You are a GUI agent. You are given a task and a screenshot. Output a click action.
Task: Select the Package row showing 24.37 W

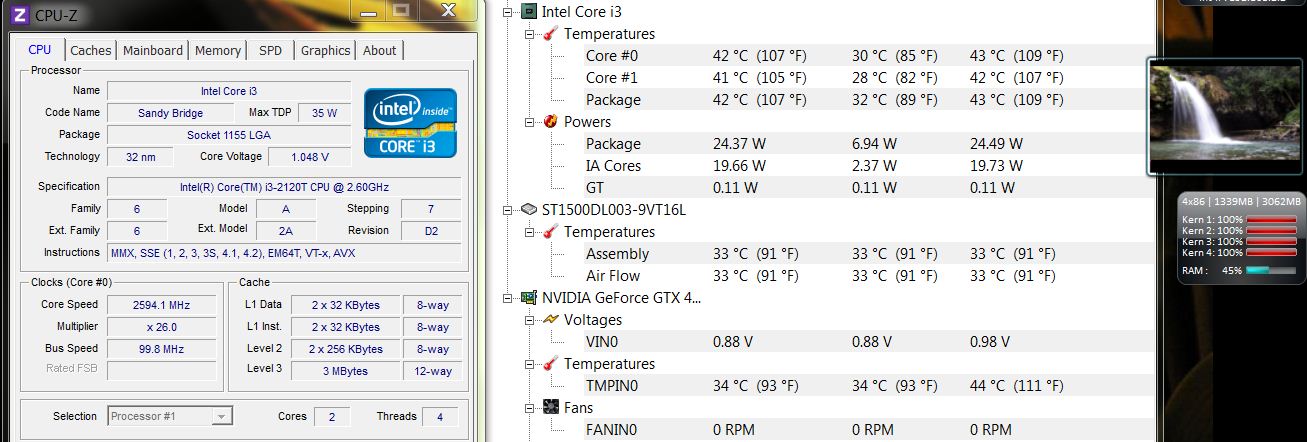coord(868,144)
